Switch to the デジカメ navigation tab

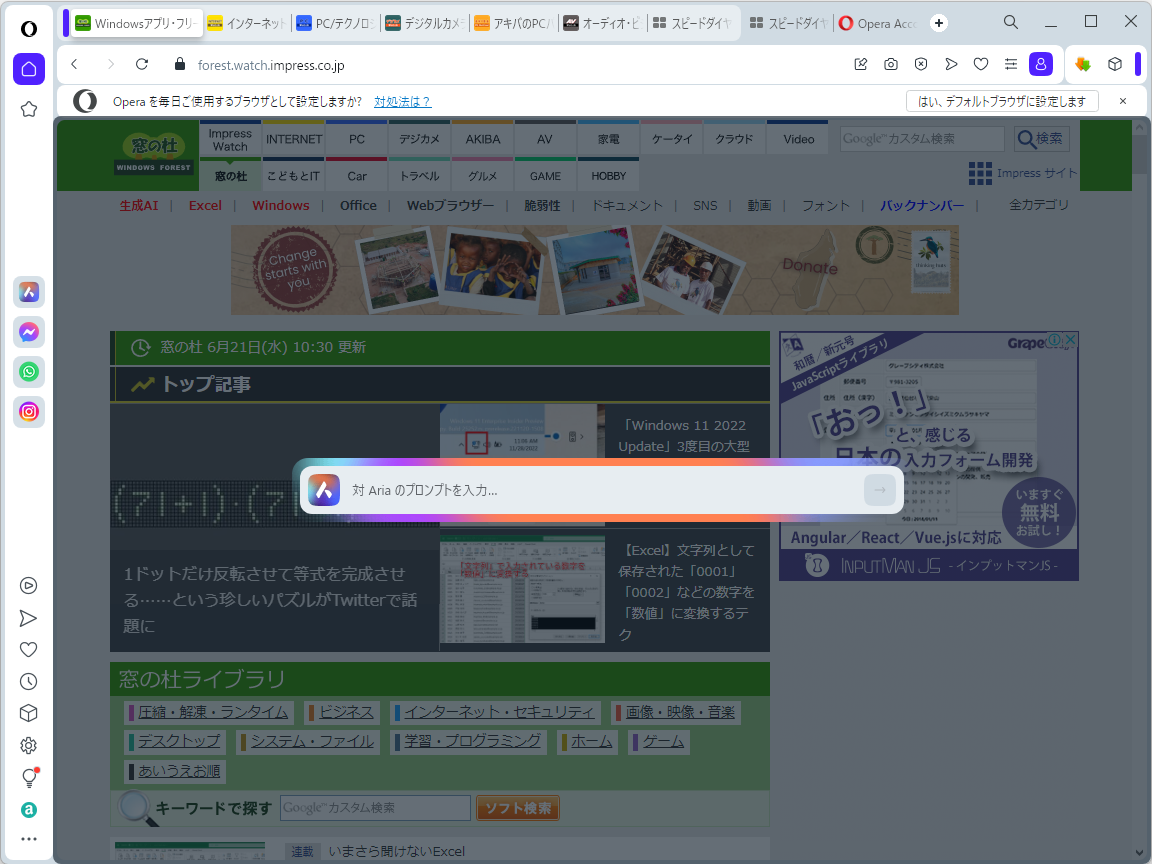[x=419, y=139]
